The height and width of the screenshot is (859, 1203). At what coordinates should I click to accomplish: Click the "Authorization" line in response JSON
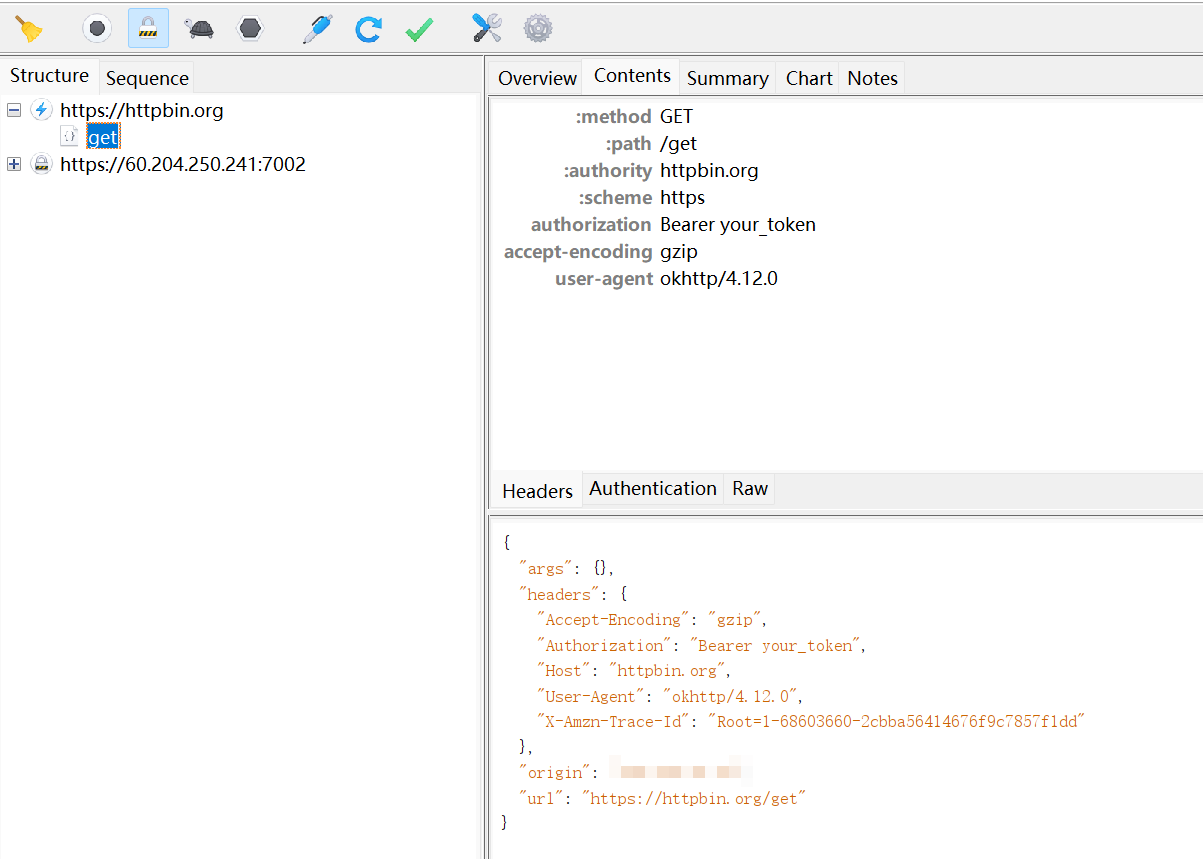tap(702, 646)
